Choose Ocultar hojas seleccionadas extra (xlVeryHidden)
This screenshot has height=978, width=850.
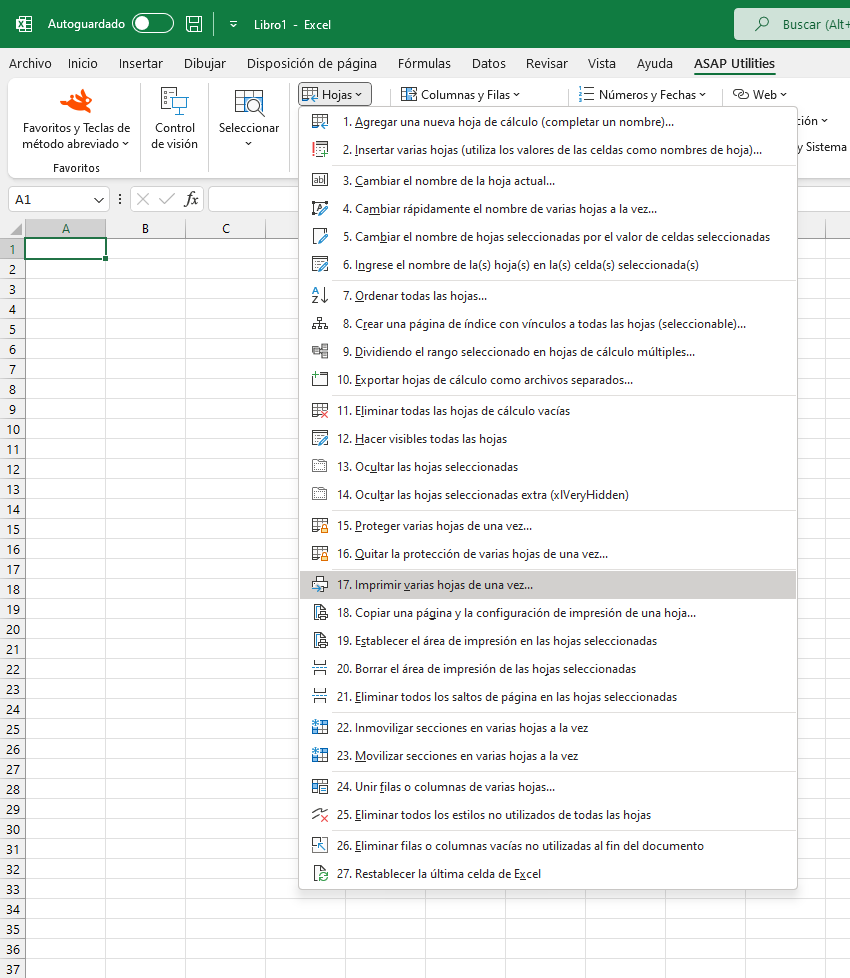tap(548, 495)
